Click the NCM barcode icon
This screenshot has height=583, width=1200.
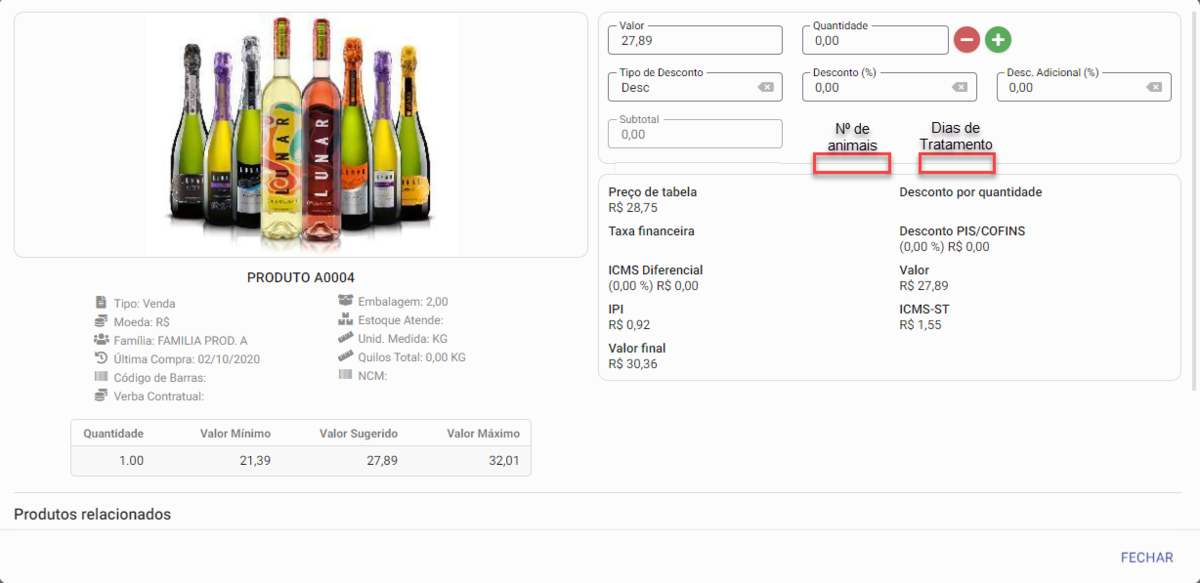point(345,376)
